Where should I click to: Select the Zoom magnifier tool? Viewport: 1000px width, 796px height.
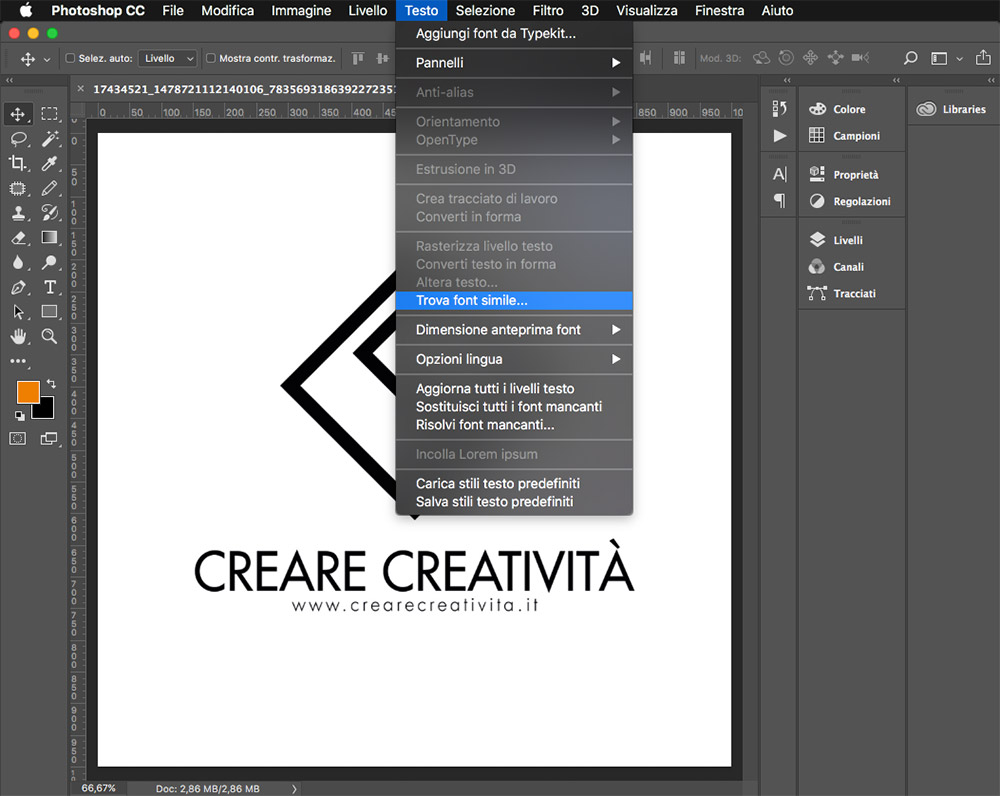[49, 336]
